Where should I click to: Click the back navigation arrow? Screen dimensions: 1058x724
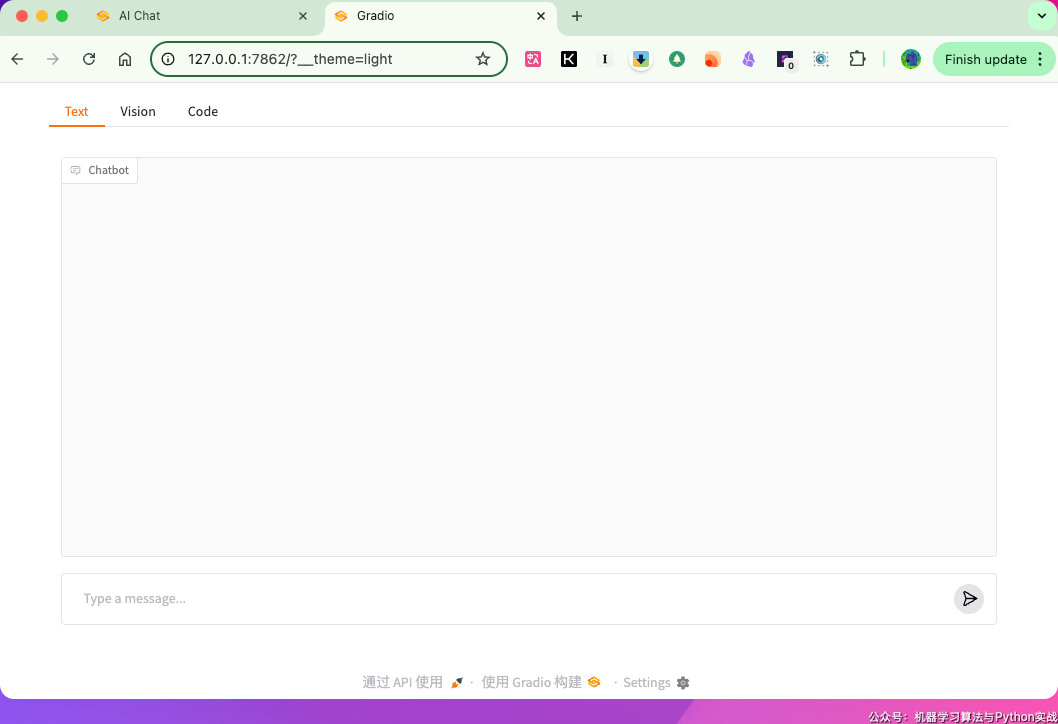click(x=18, y=59)
